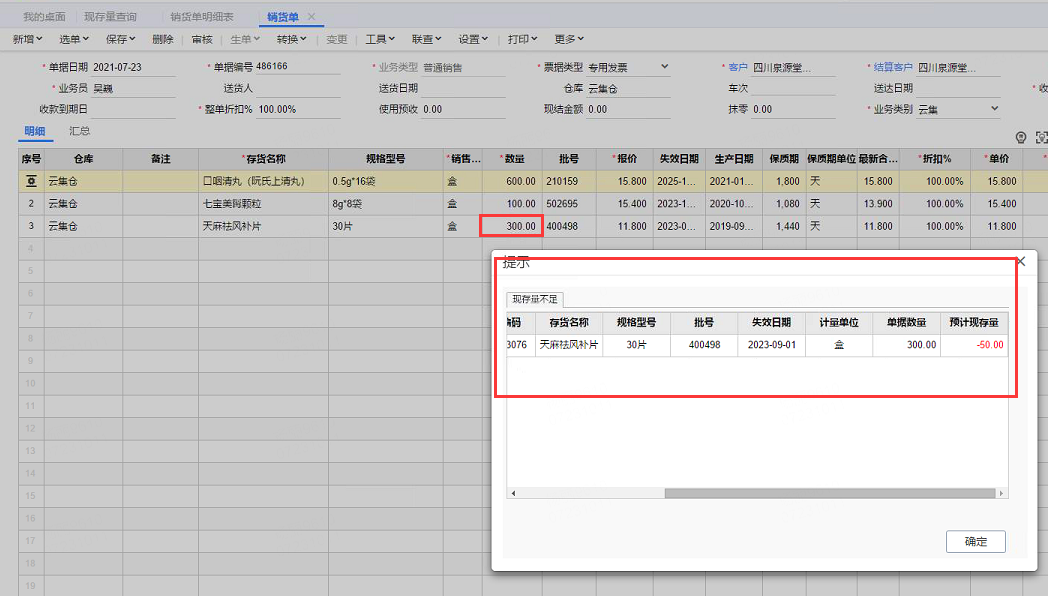Click the 确定 button

[x=976, y=541]
